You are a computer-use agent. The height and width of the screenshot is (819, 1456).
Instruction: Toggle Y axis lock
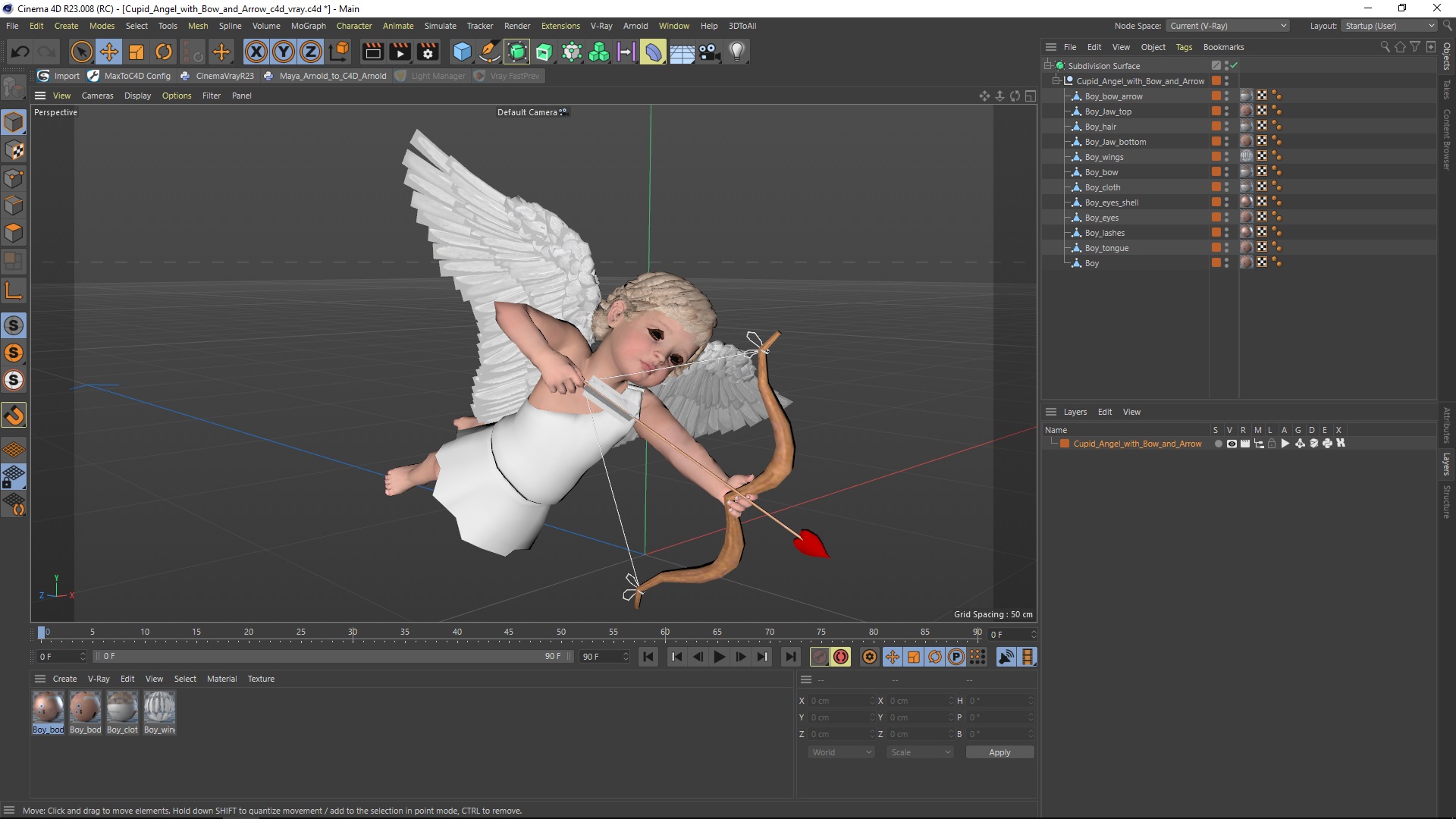click(x=284, y=52)
